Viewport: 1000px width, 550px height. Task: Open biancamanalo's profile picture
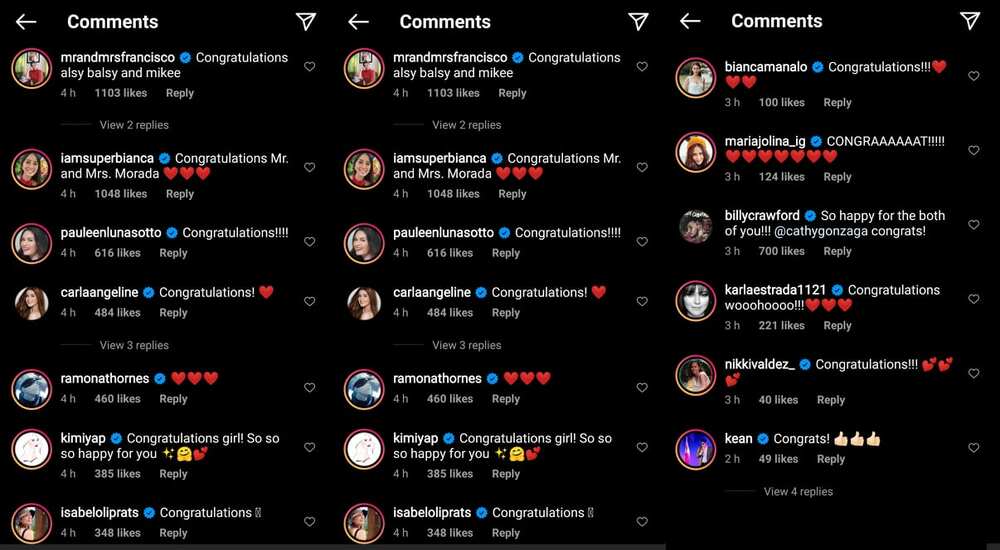(x=696, y=77)
